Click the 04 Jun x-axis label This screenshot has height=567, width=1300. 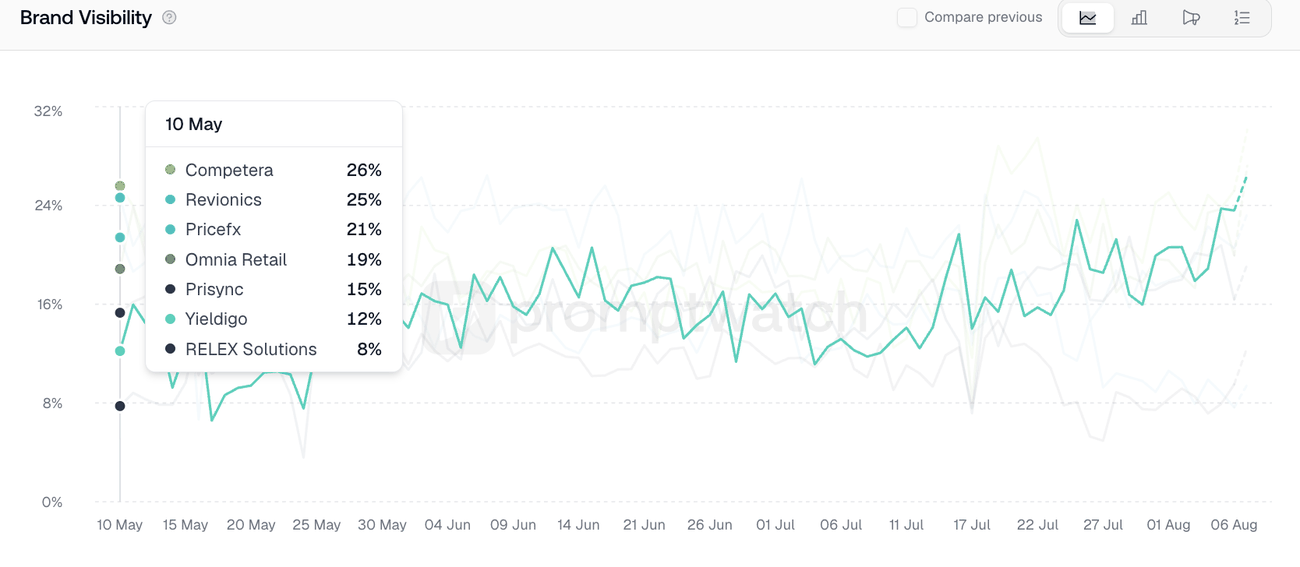(x=447, y=524)
